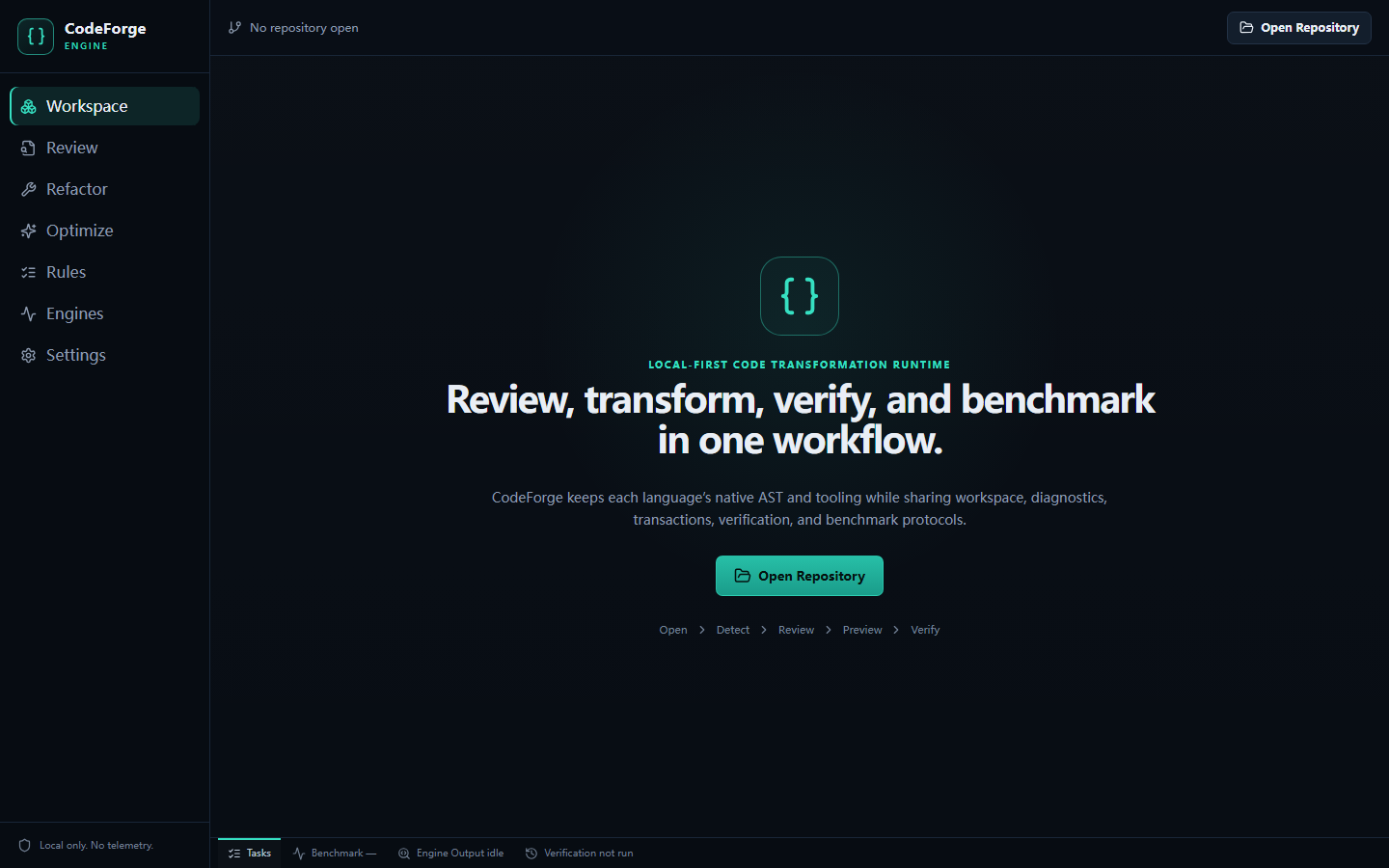Click the 'Local only. No telemetry.' text
This screenshot has width=1389, height=868.
click(96, 846)
